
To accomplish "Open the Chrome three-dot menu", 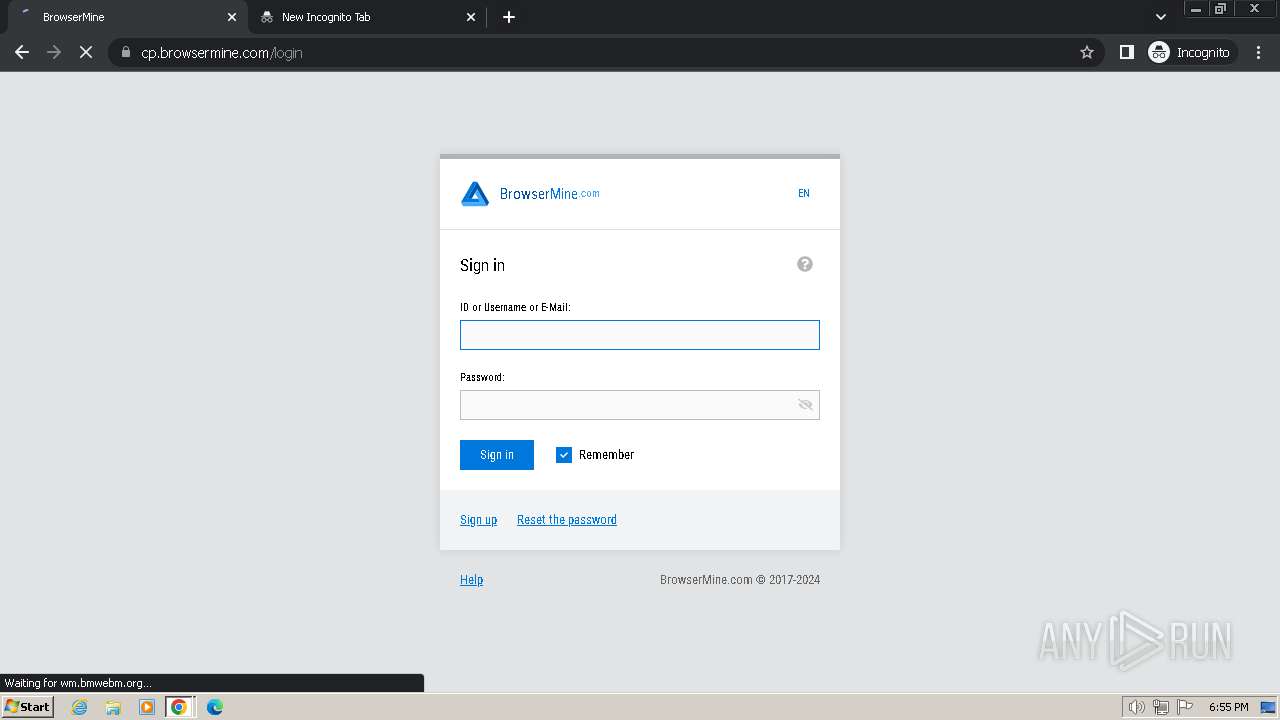I will [x=1259, y=53].
